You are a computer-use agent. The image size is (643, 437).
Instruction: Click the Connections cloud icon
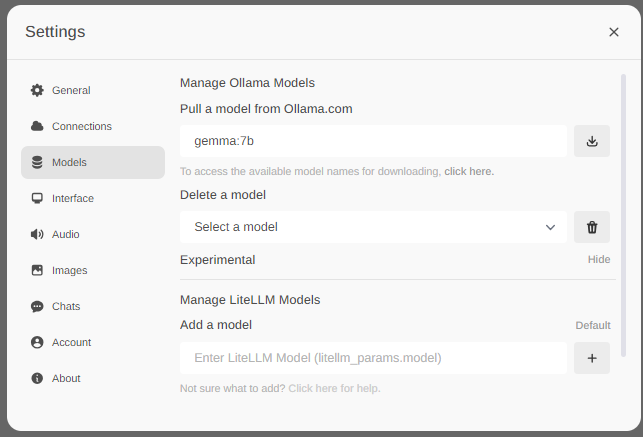pos(37,126)
